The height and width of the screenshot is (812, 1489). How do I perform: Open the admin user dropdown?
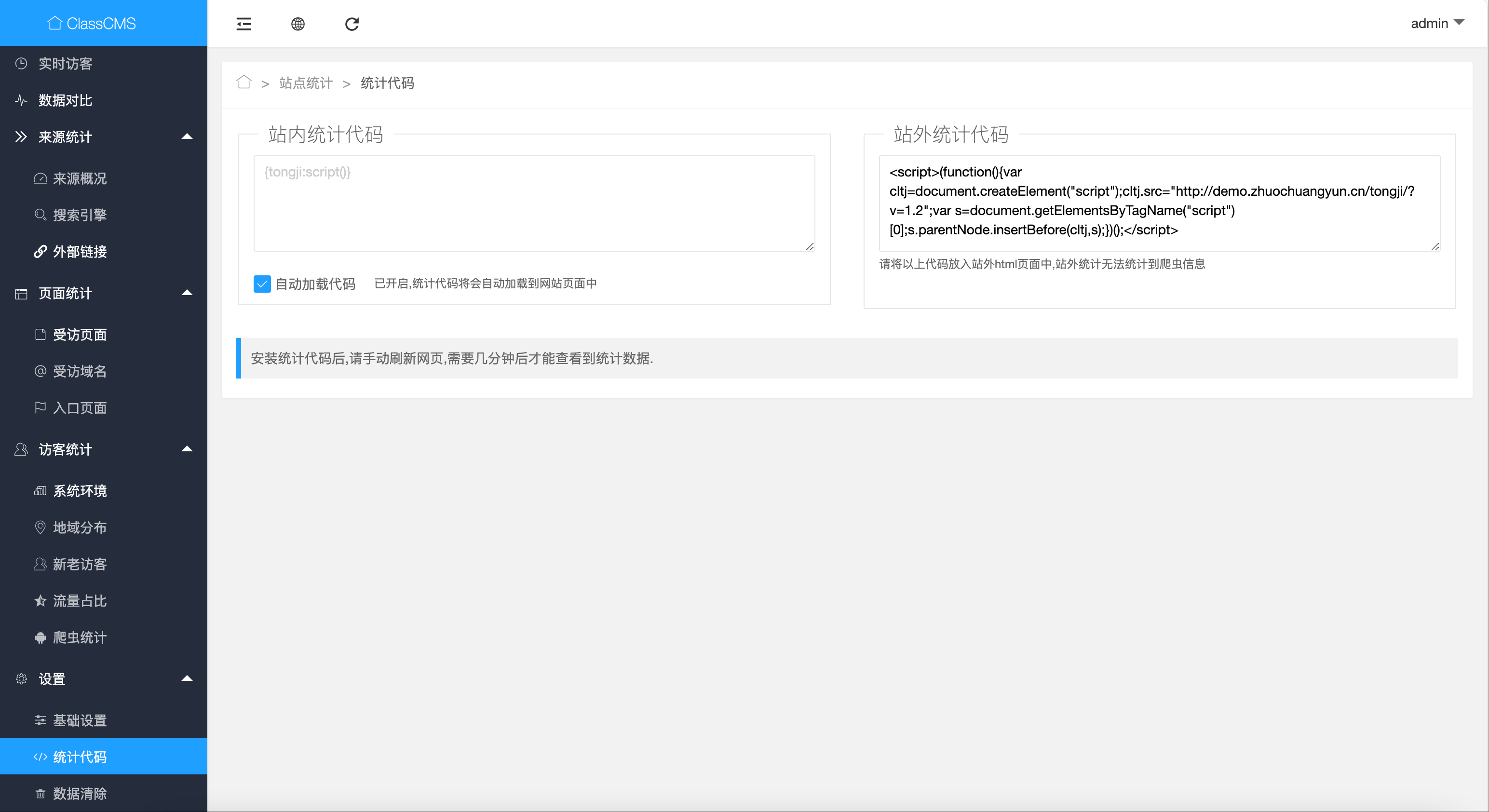[1437, 23]
